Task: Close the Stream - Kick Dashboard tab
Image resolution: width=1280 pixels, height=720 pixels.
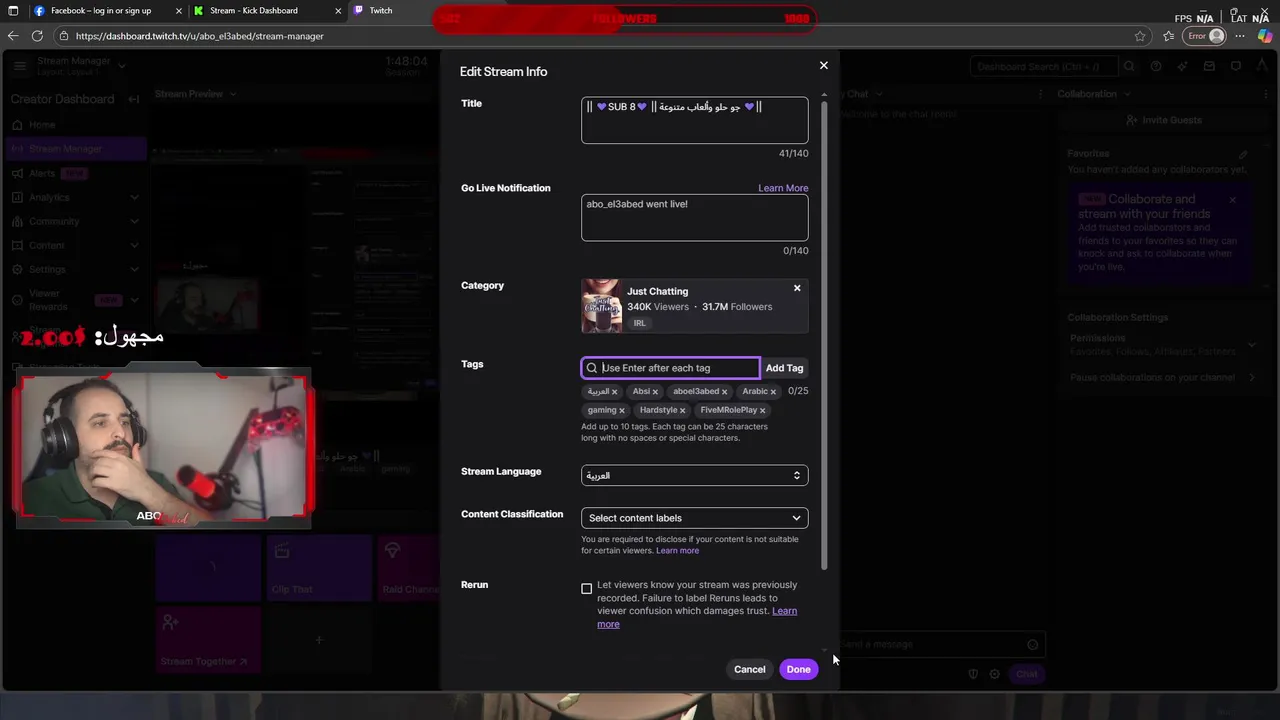Action: pos(338,11)
